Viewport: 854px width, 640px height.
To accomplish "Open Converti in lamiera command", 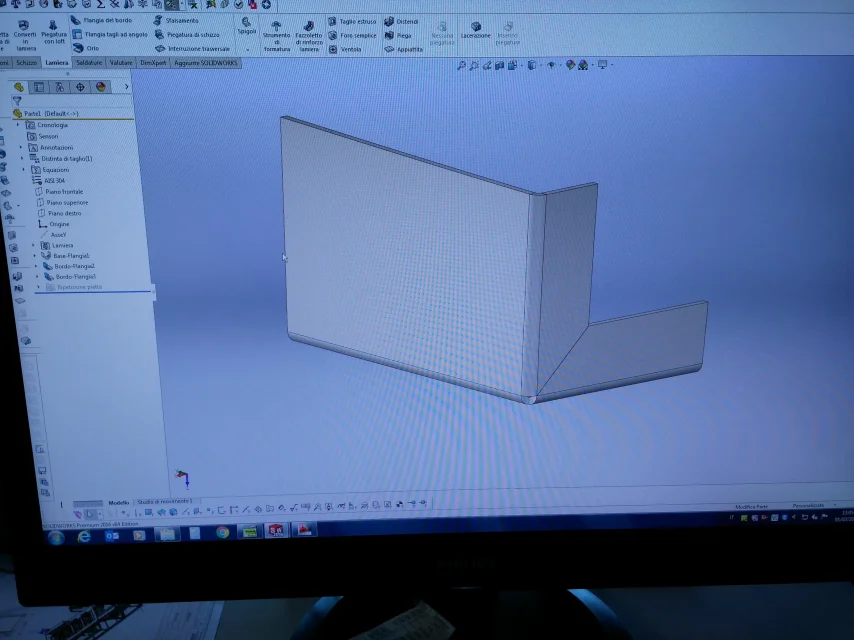I will (25, 35).
